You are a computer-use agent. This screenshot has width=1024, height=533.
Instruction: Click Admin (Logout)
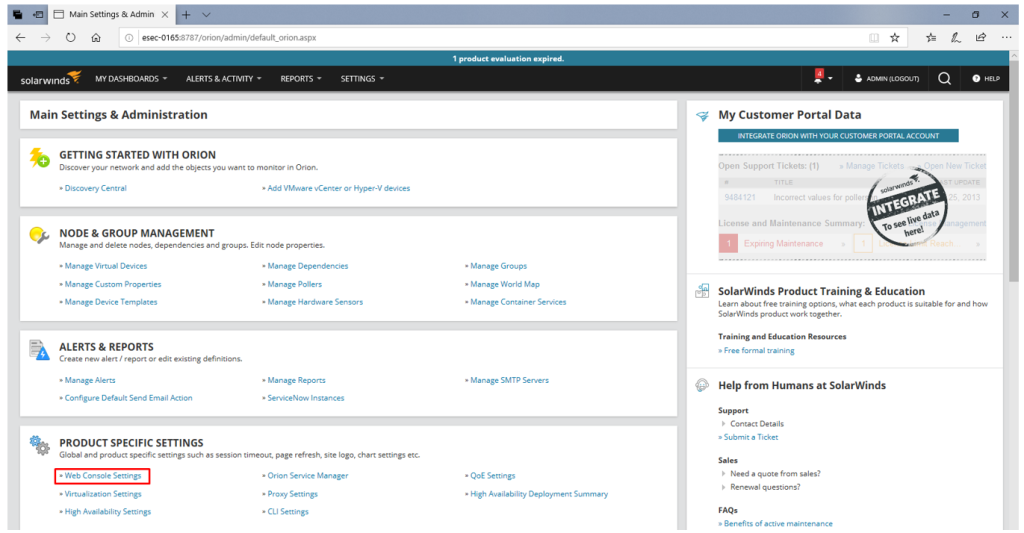point(887,78)
